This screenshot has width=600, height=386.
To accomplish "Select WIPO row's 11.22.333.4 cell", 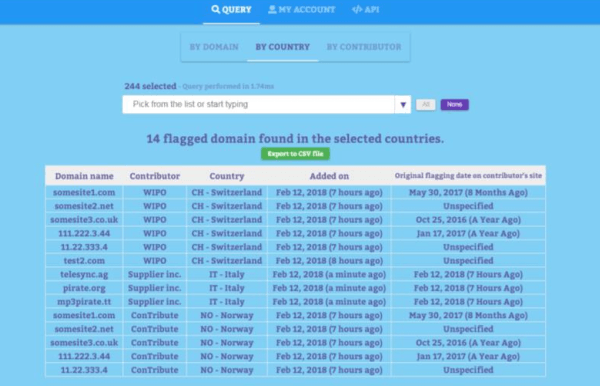I will (84, 247).
